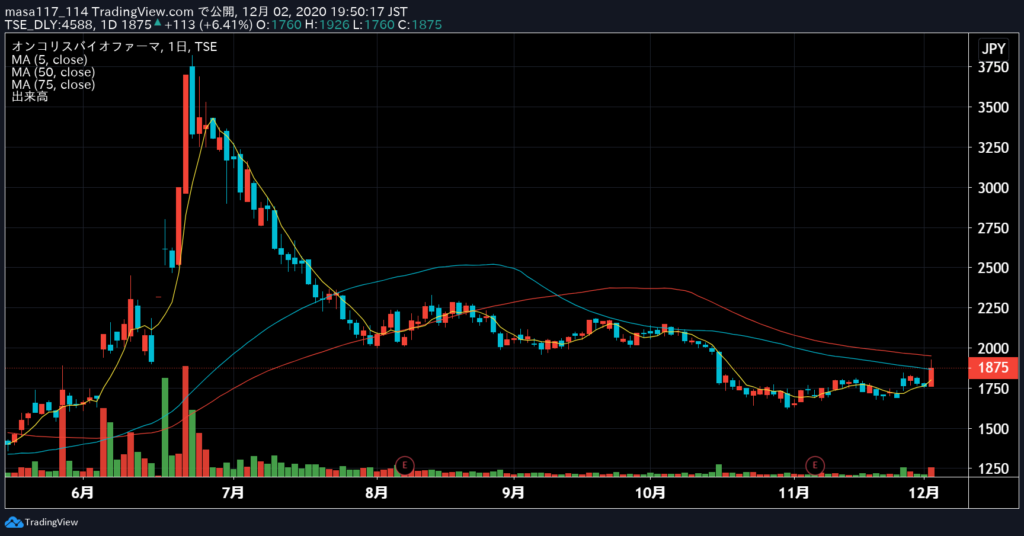Image resolution: width=1024 pixels, height=536 pixels.
Task: Click the O:1760 open price value
Action: pos(279,25)
